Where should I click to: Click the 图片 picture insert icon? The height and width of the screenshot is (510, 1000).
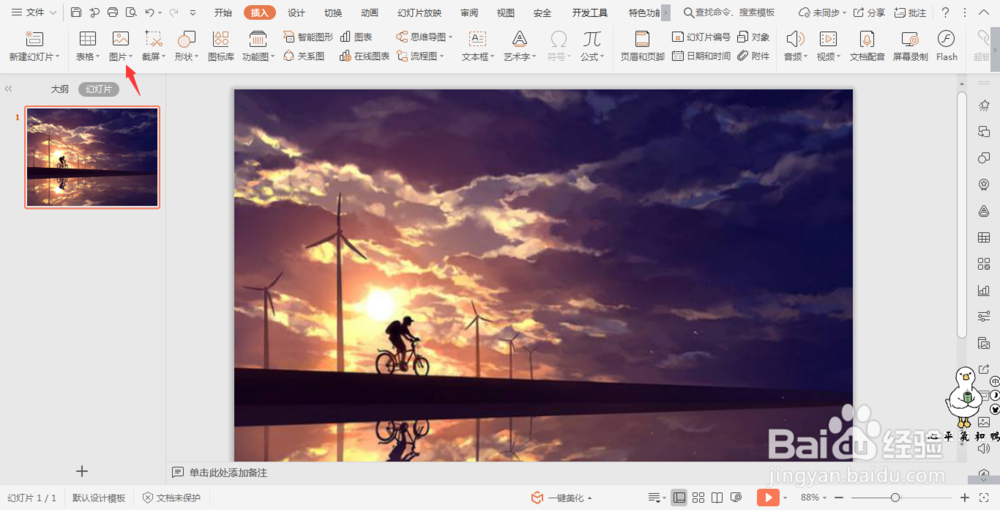121,39
